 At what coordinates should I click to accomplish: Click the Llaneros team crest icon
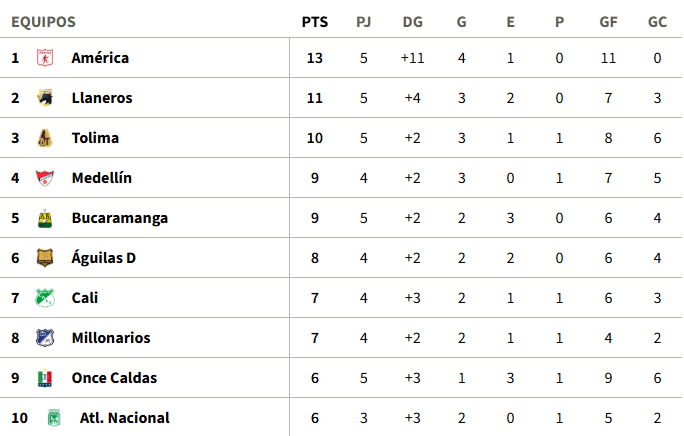point(45,98)
